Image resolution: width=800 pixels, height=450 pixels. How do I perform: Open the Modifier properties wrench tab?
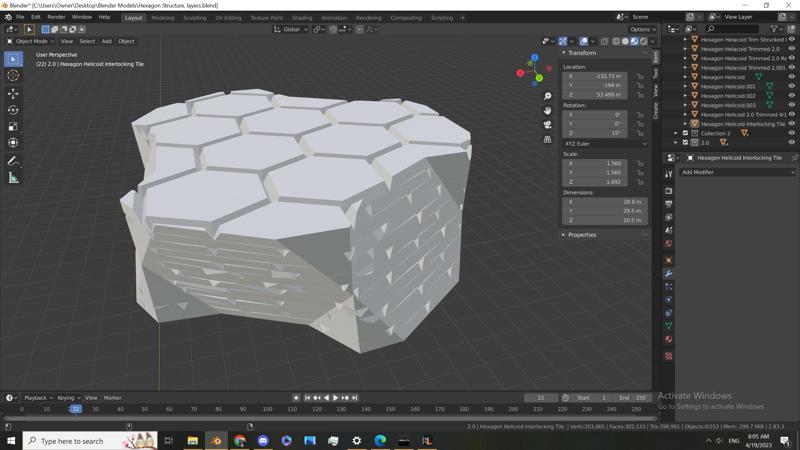point(668,273)
